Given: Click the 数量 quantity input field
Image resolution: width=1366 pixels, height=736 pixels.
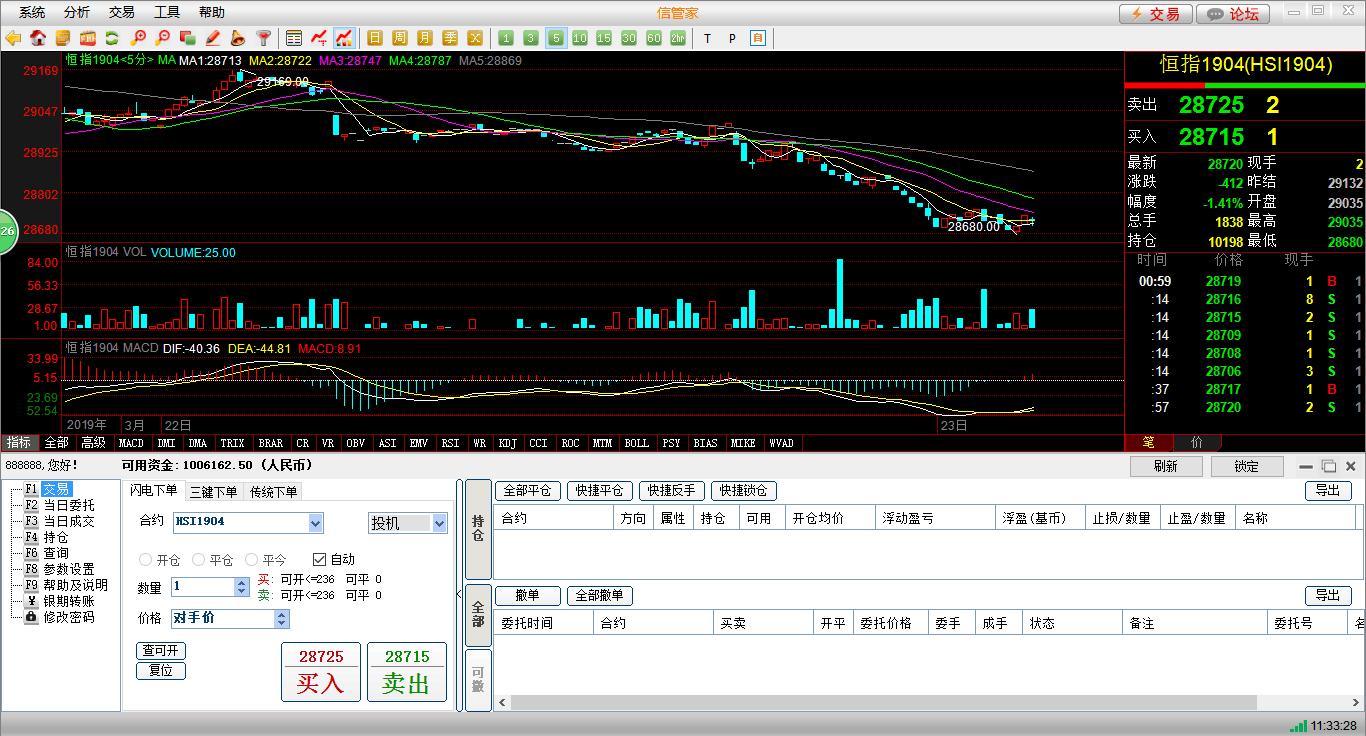Looking at the screenshot, I should point(202,587).
